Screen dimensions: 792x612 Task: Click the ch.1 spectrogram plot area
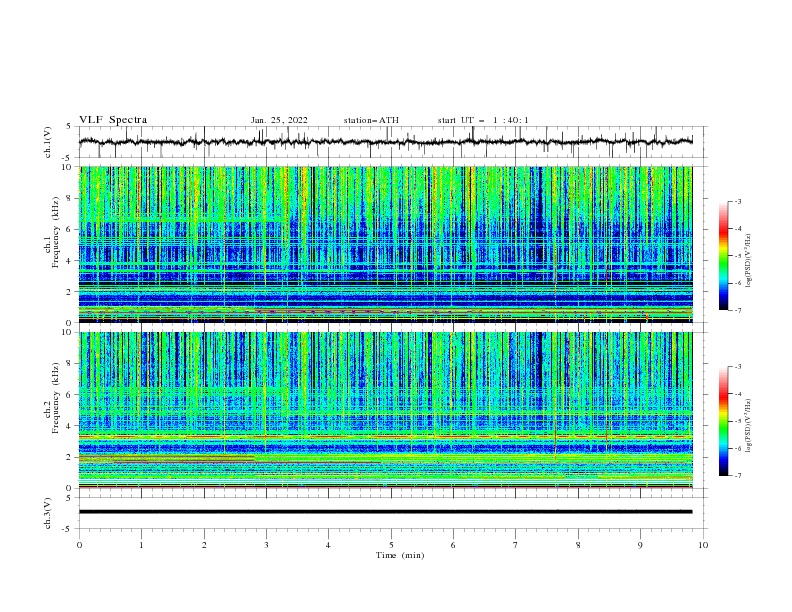click(386, 244)
